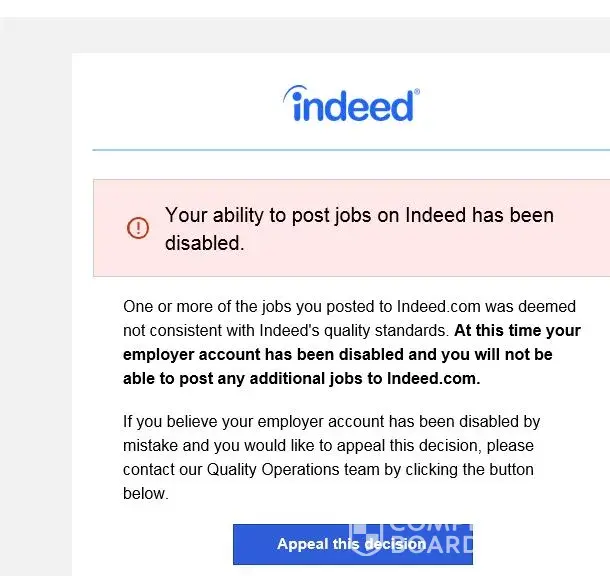Click the registered trademark symbol beside the Indeed logo
610x576 pixels.
point(417,91)
